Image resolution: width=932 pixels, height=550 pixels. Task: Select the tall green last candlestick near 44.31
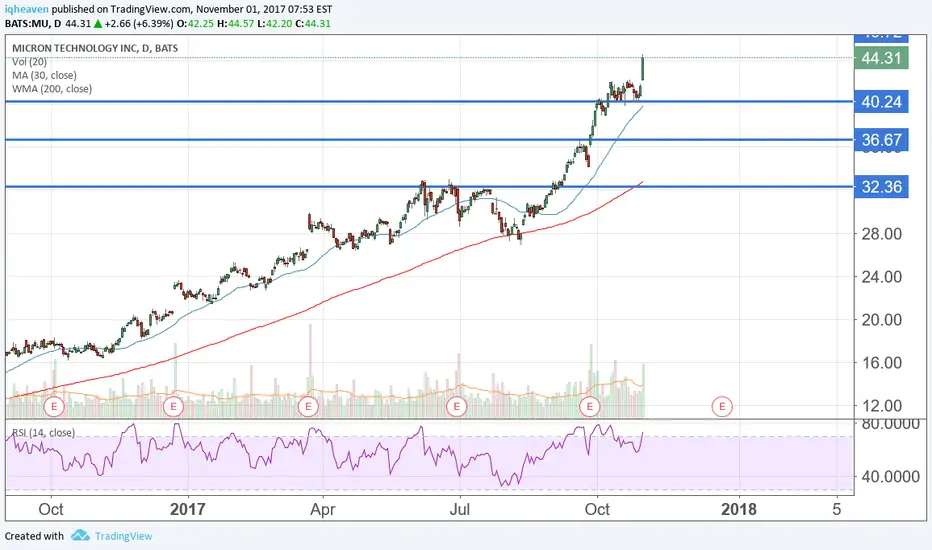[643, 68]
